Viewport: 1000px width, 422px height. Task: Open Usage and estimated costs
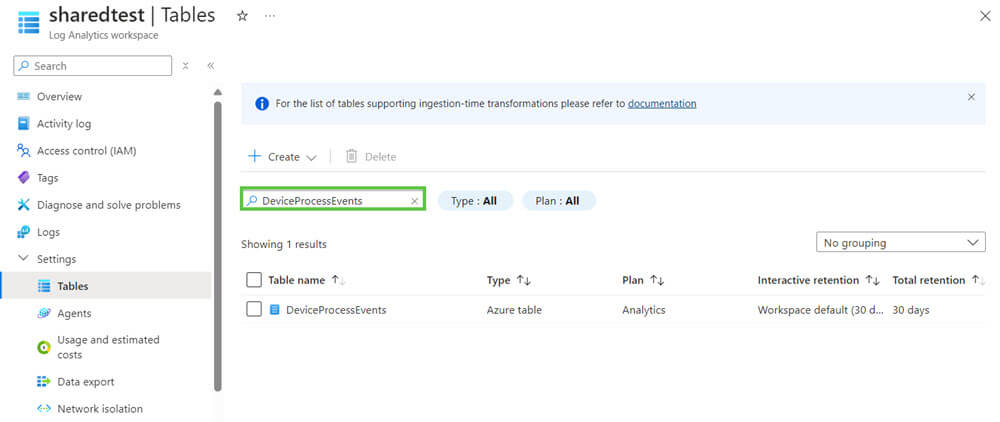click(x=106, y=347)
